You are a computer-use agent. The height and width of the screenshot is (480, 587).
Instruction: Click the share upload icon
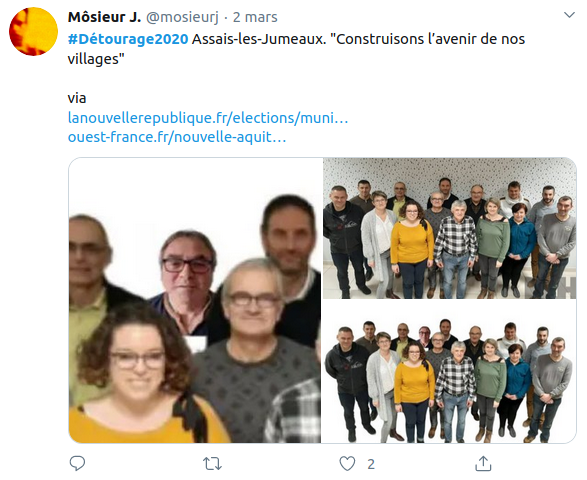483,464
